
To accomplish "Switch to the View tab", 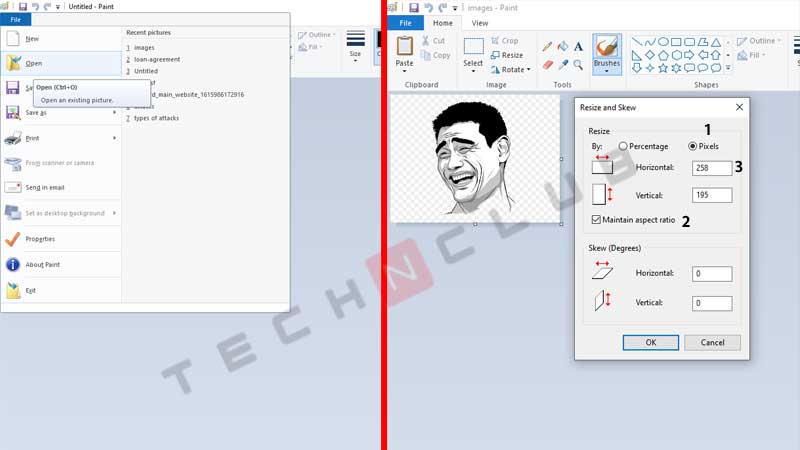I will point(480,23).
